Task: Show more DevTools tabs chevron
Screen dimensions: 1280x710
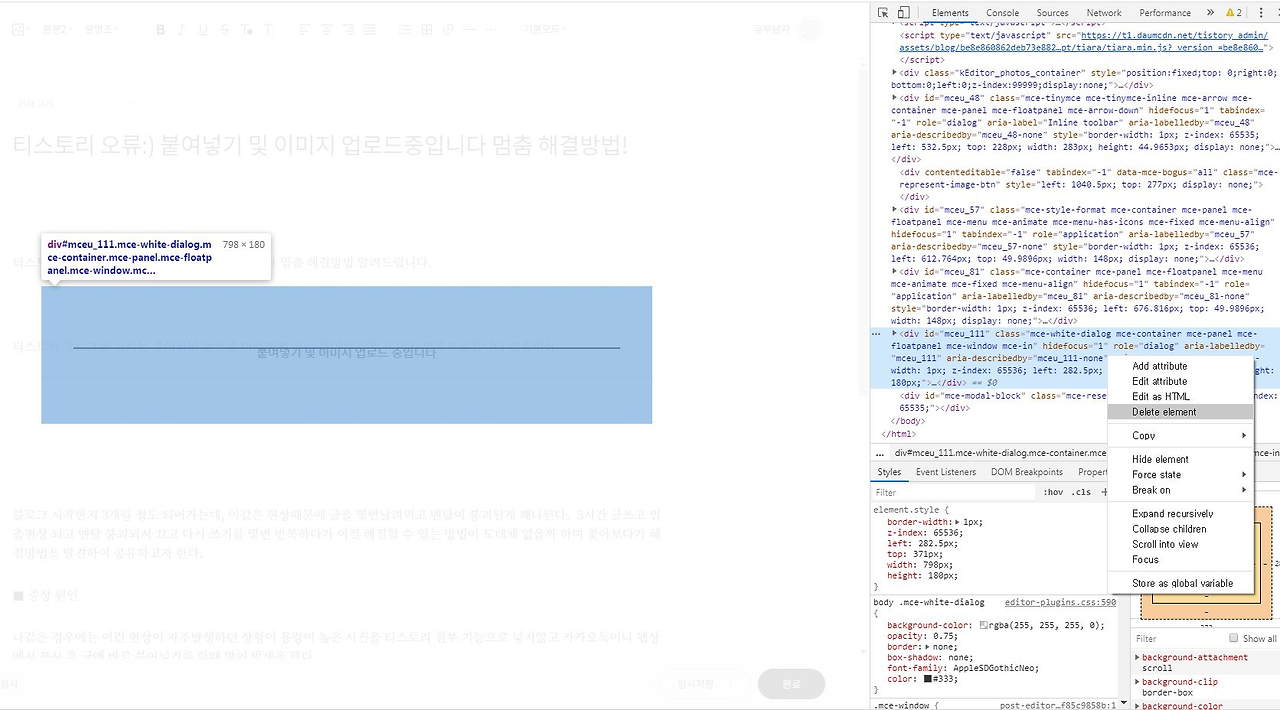Action: [1210, 13]
